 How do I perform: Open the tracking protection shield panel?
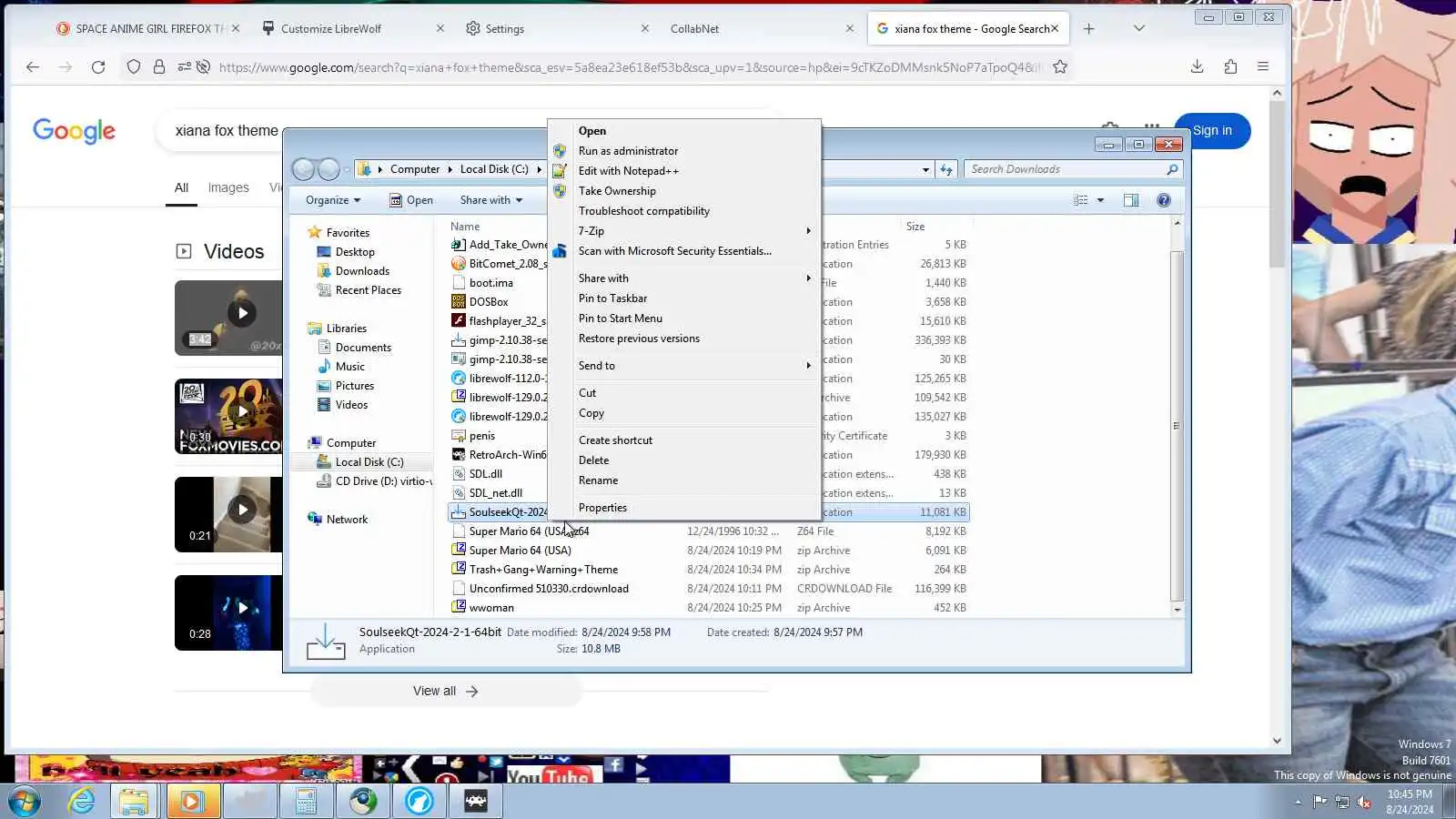point(134,66)
